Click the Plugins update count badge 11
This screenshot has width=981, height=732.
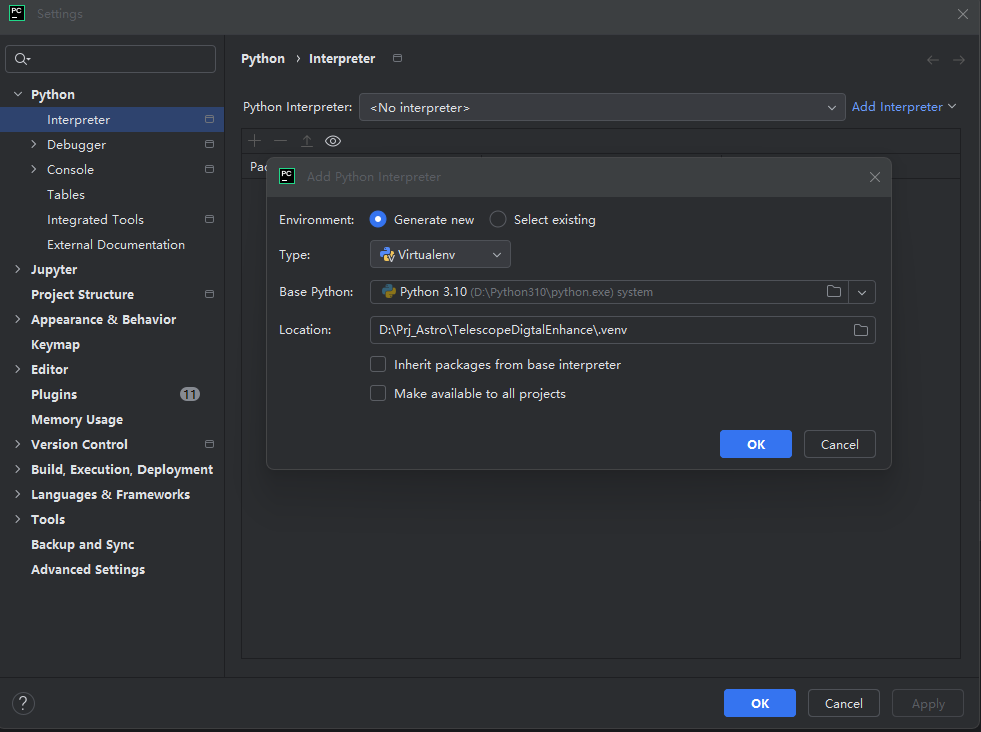point(190,394)
